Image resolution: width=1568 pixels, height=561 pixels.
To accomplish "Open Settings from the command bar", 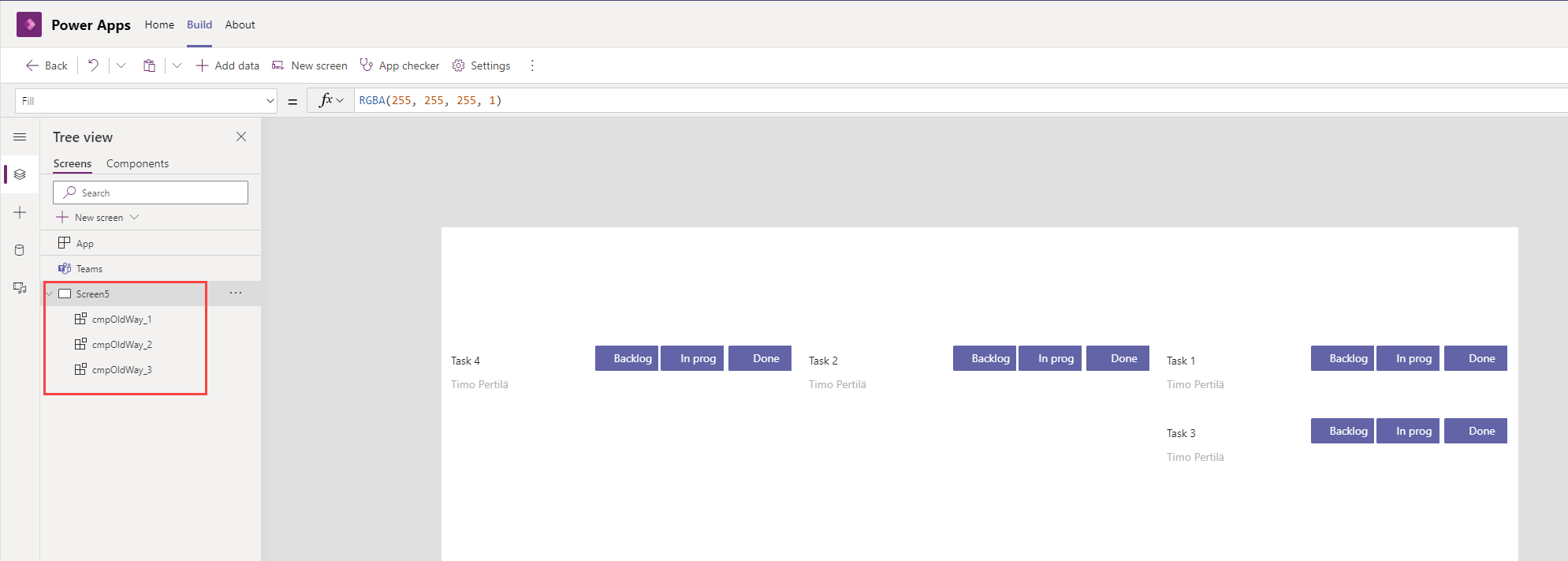I will point(481,65).
